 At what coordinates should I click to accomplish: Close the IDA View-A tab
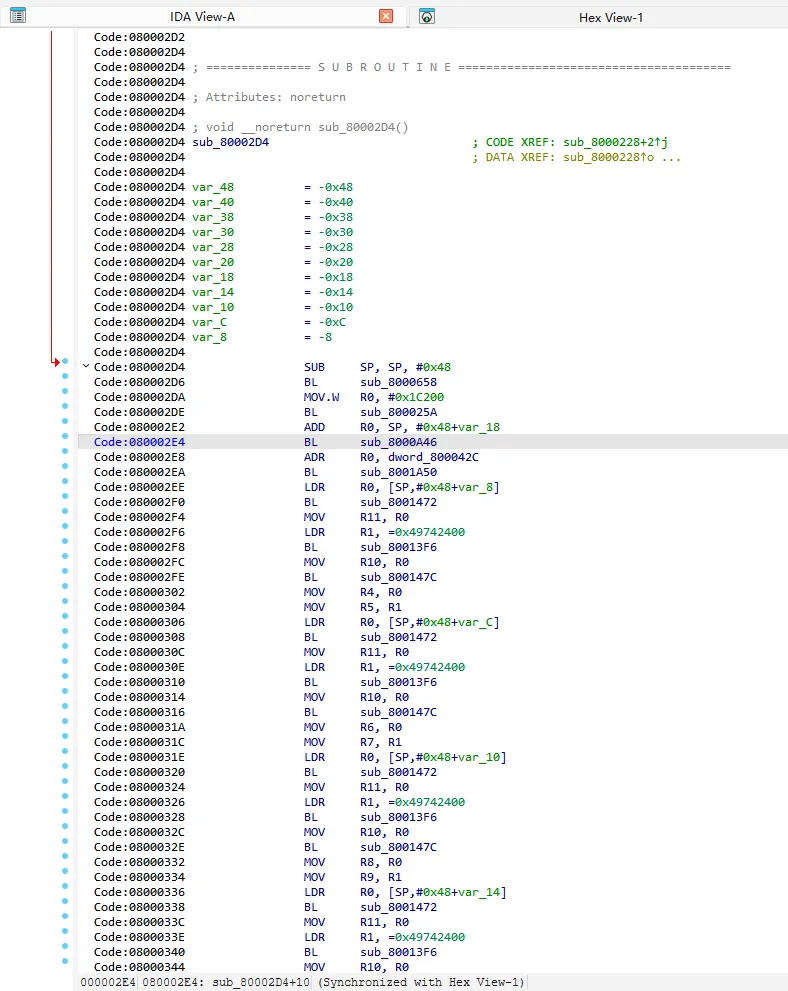pos(386,16)
